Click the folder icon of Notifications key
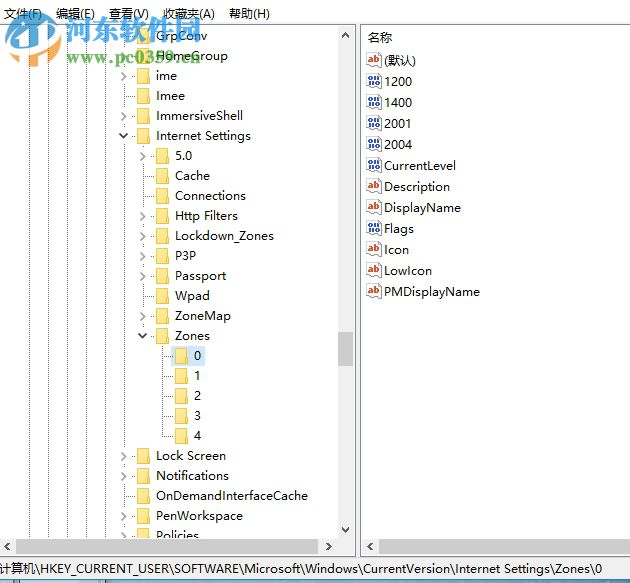630x583 pixels. click(143, 476)
